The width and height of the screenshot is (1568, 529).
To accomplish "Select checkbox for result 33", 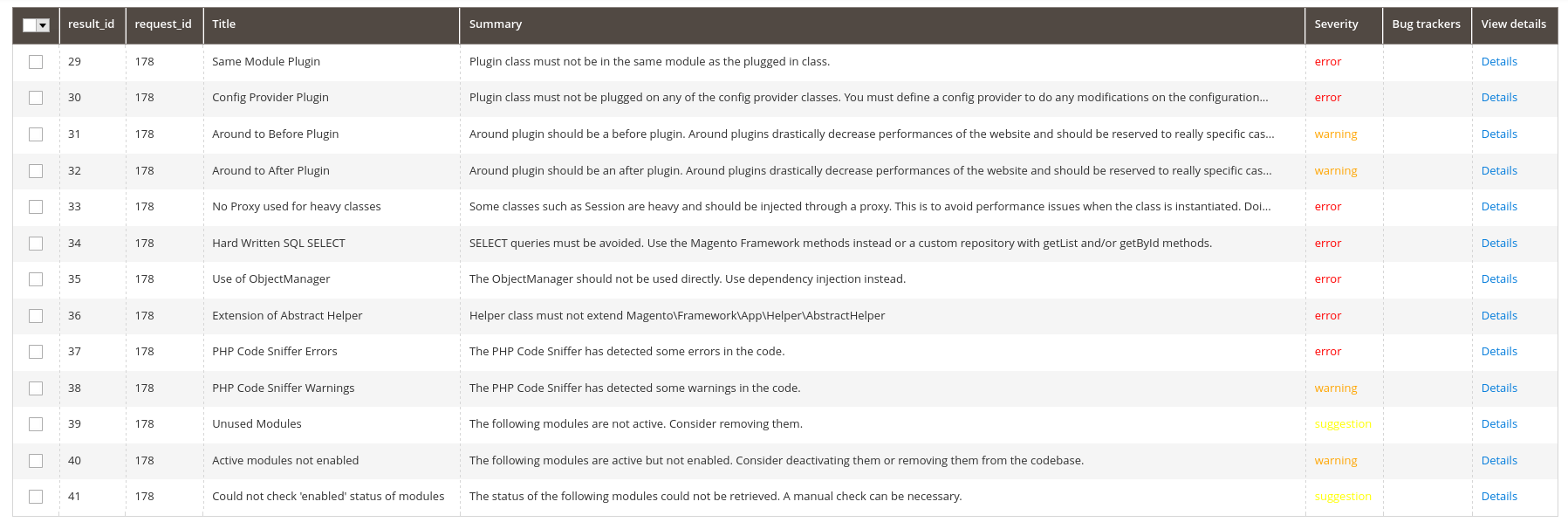I will pos(36,207).
